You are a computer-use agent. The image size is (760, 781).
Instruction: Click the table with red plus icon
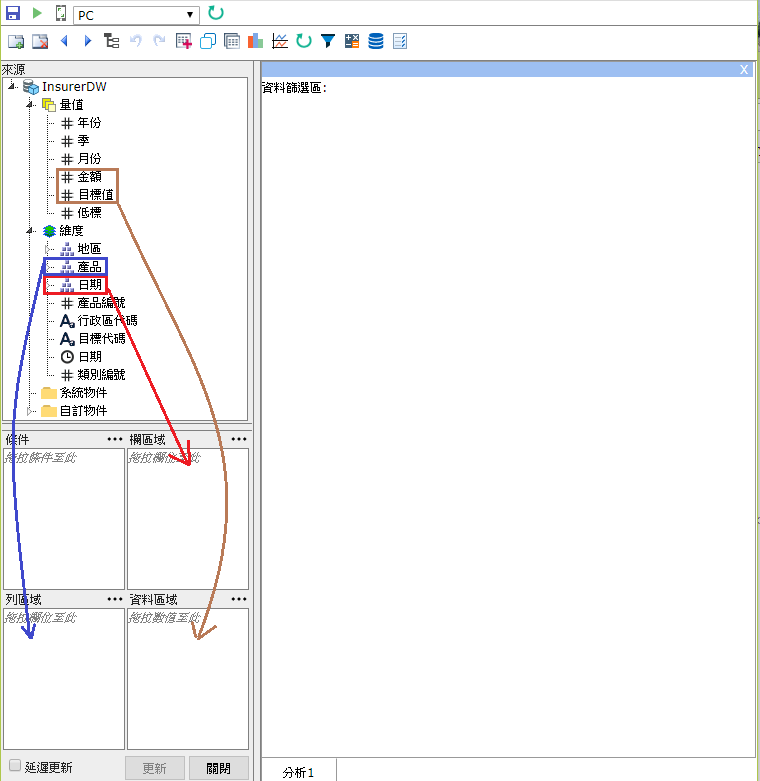coord(184,41)
